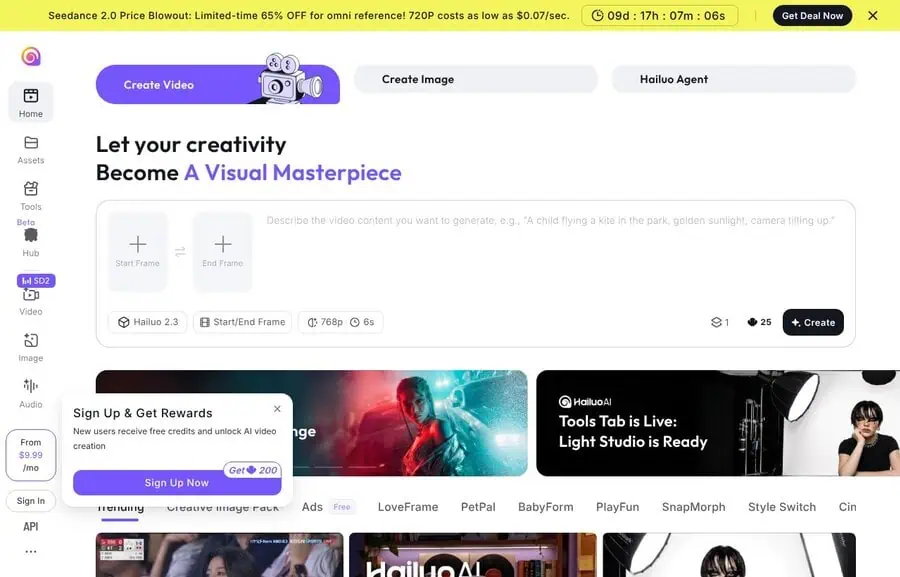The height and width of the screenshot is (577, 900).
Task: Open the SnapMorph category tab
Action: coord(693,507)
